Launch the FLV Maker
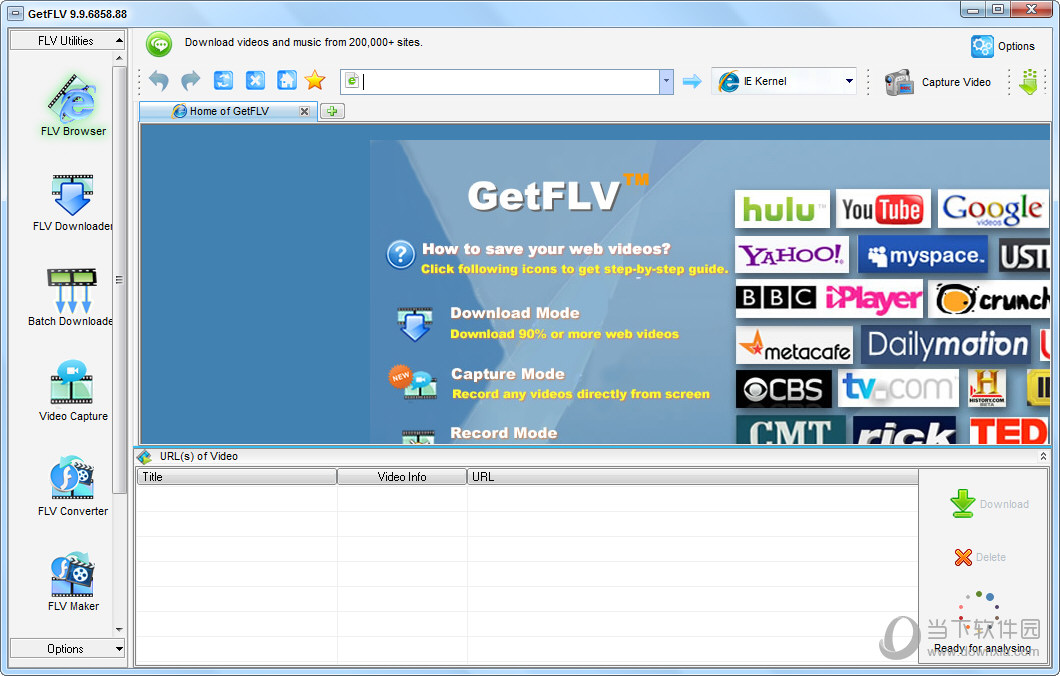 point(73,581)
